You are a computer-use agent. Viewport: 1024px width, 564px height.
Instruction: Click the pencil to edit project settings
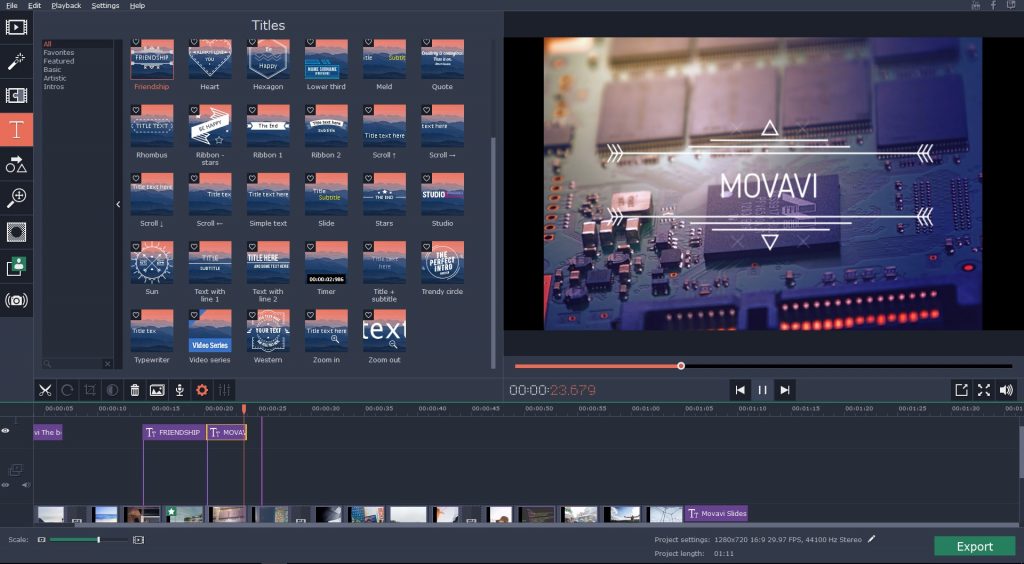click(871, 539)
